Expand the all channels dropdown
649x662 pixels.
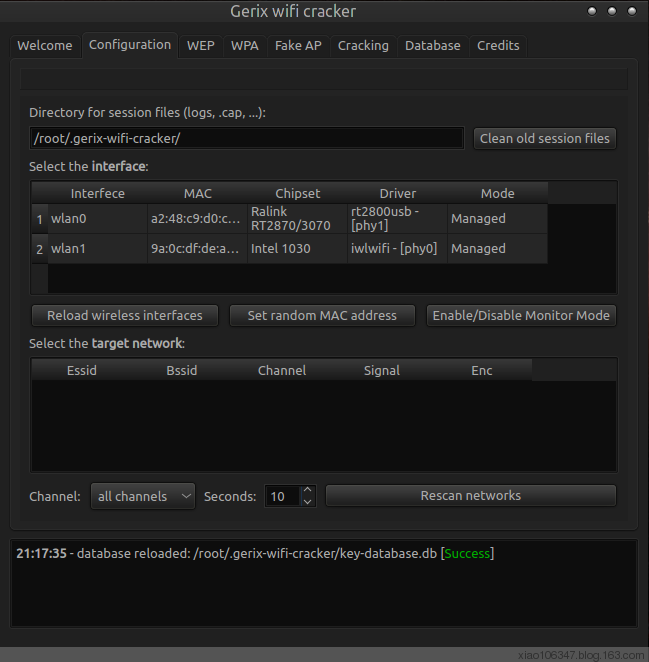click(143, 496)
